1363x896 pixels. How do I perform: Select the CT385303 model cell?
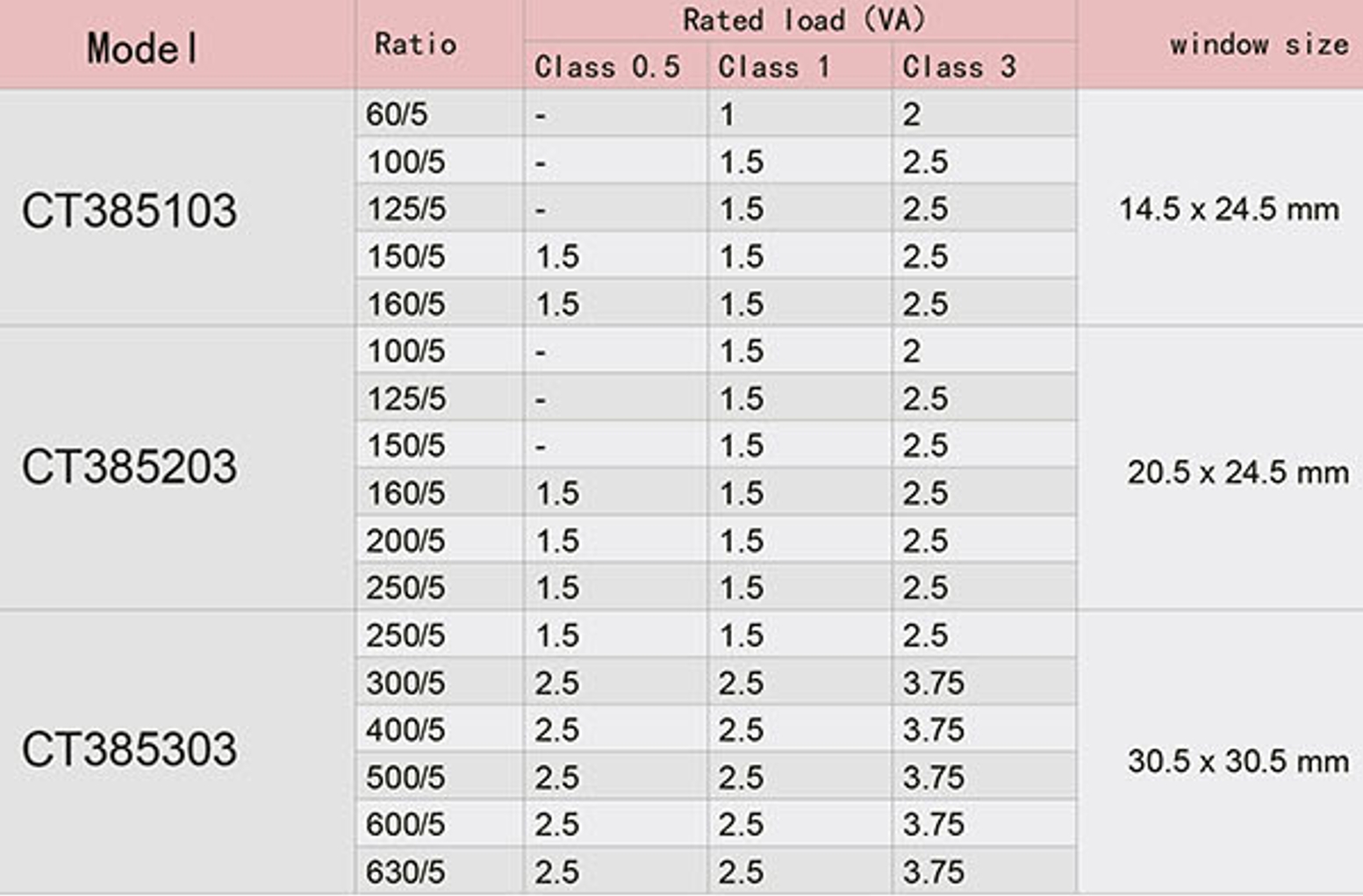click(x=129, y=750)
